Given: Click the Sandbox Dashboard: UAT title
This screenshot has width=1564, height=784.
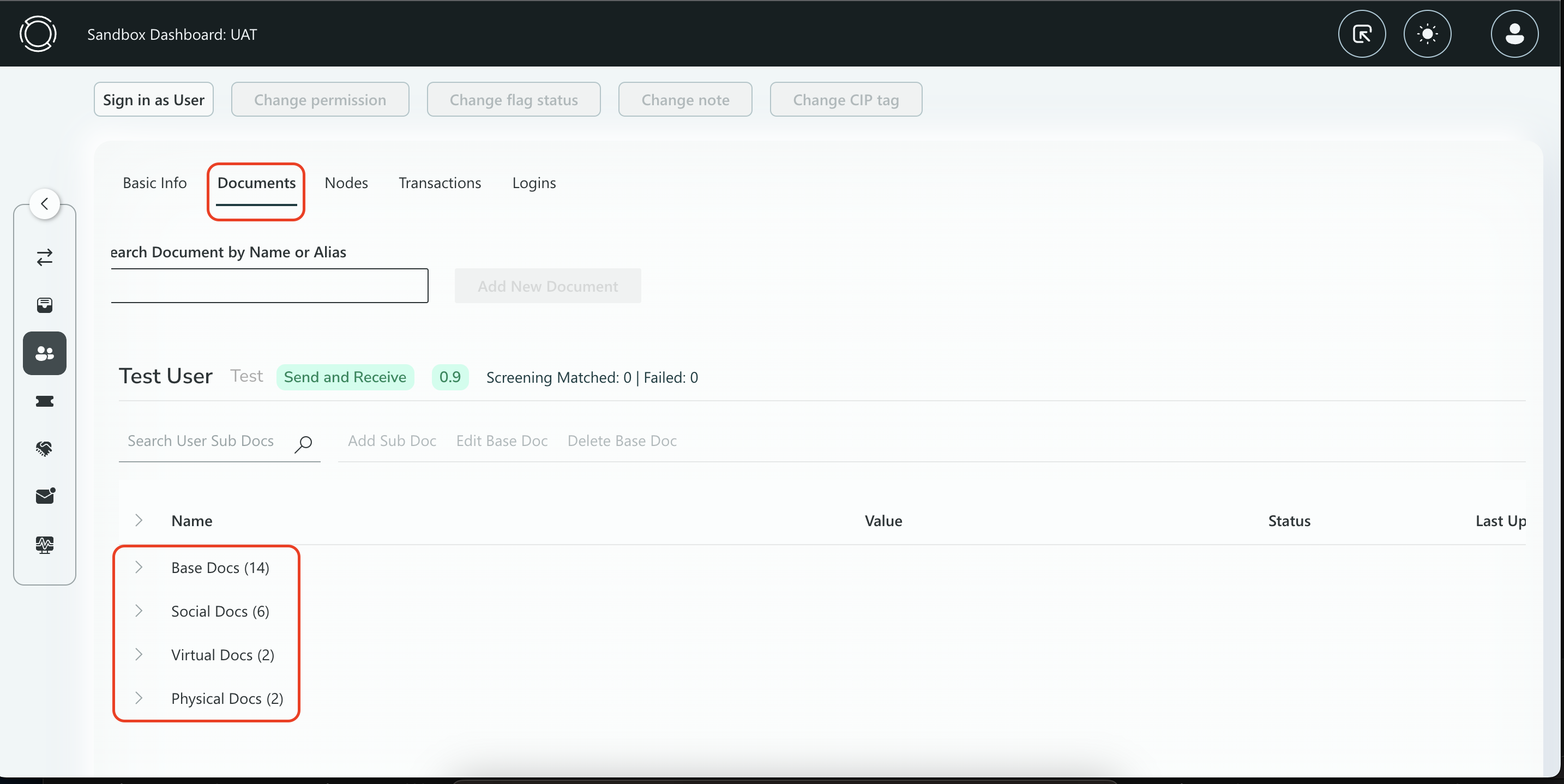Looking at the screenshot, I should [172, 34].
